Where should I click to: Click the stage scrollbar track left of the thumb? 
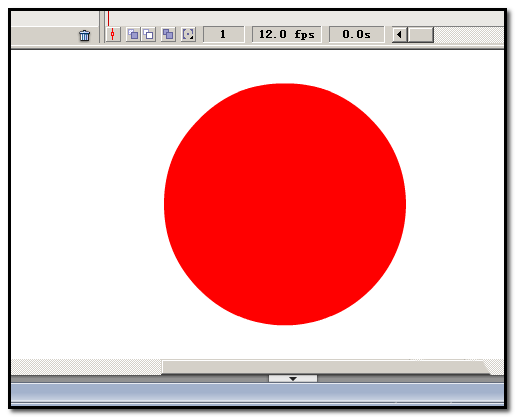click(86, 367)
